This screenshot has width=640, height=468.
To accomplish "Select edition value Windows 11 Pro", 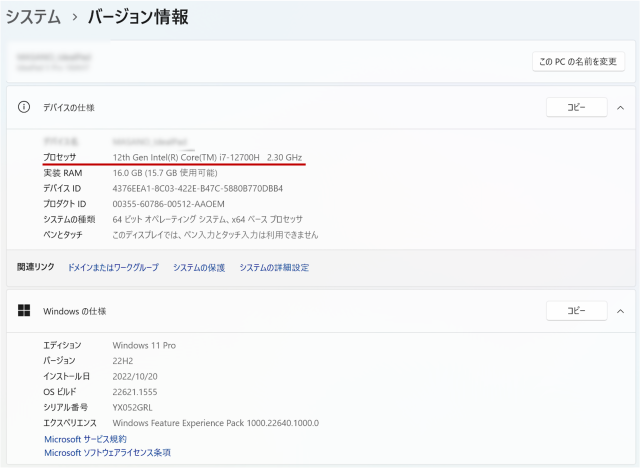I will (x=144, y=345).
